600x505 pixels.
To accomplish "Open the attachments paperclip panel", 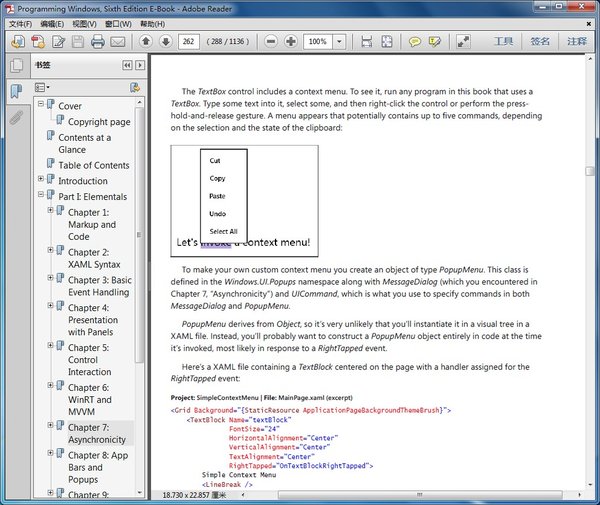I will [x=15, y=118].
